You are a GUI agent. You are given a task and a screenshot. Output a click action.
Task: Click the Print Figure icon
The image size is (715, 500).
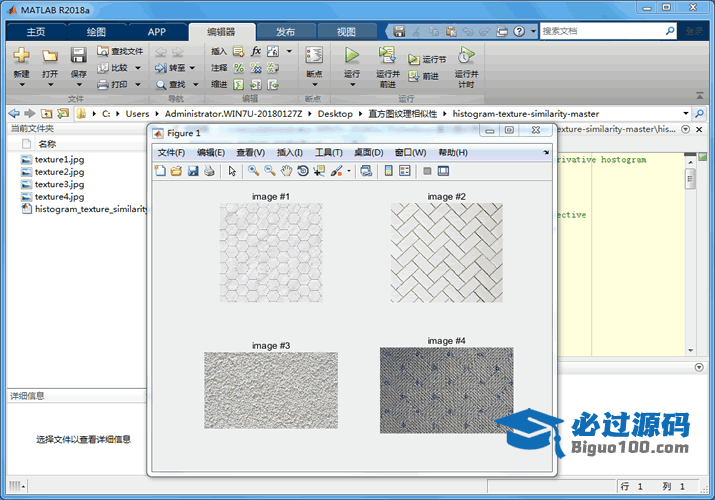(209, 171)
